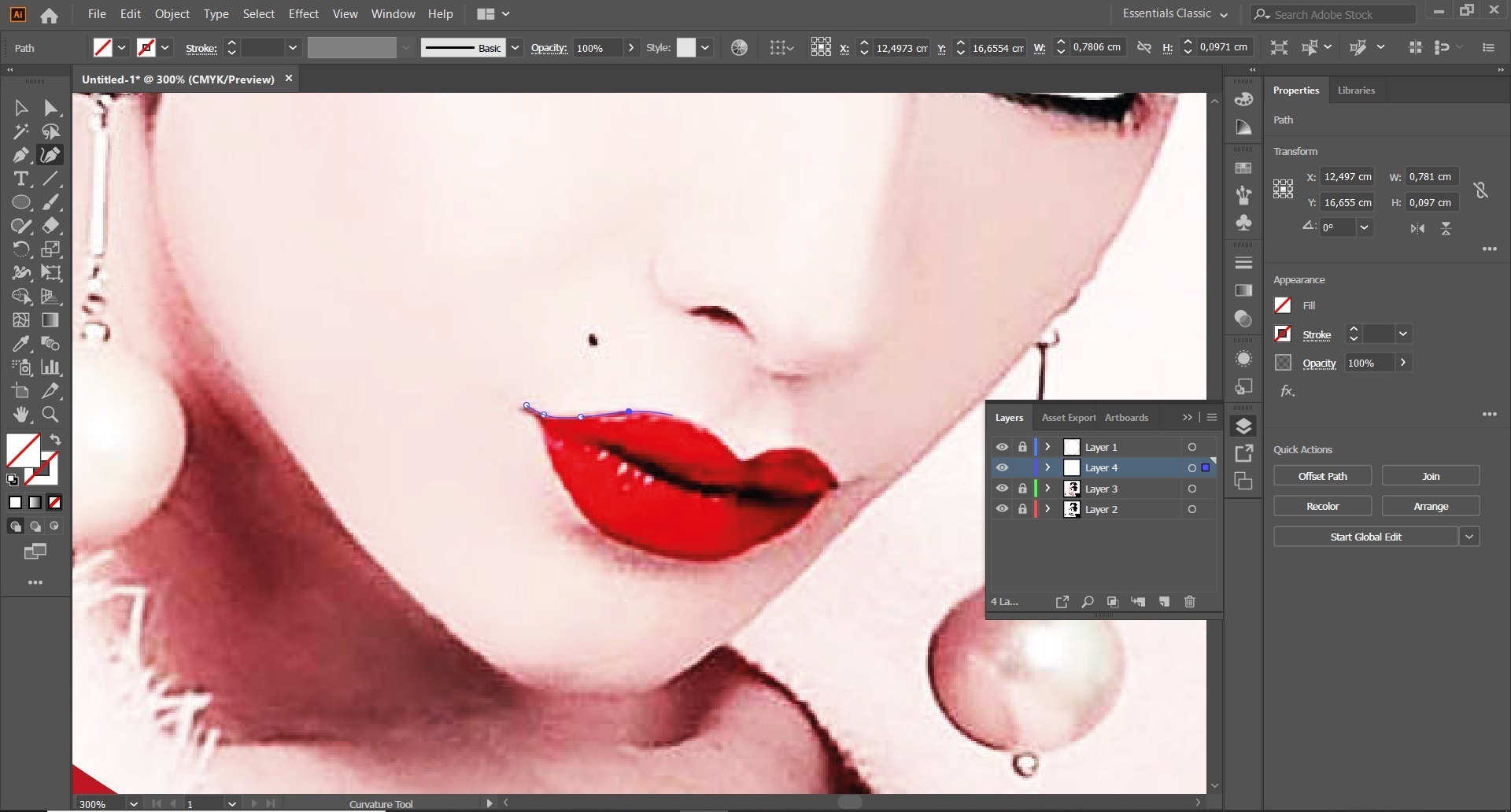Select the Selection tool arrow

[21, 108]
